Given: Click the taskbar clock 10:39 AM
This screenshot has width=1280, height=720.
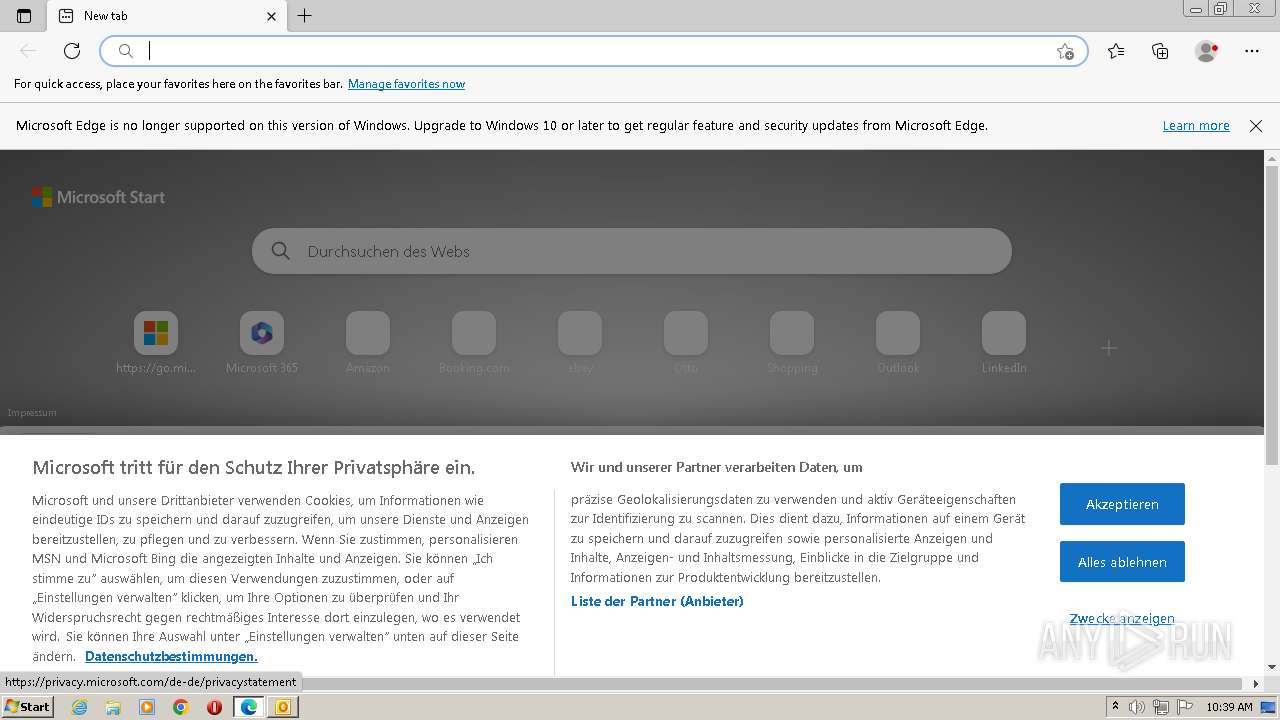Looking at the screenshot, I should [x=1229, y=707].
